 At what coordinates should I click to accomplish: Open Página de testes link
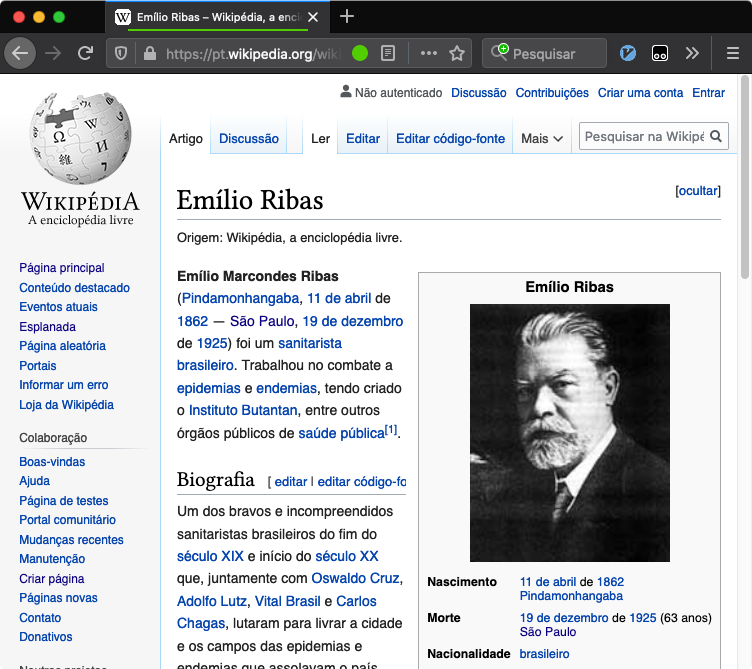tap(64, 501)
